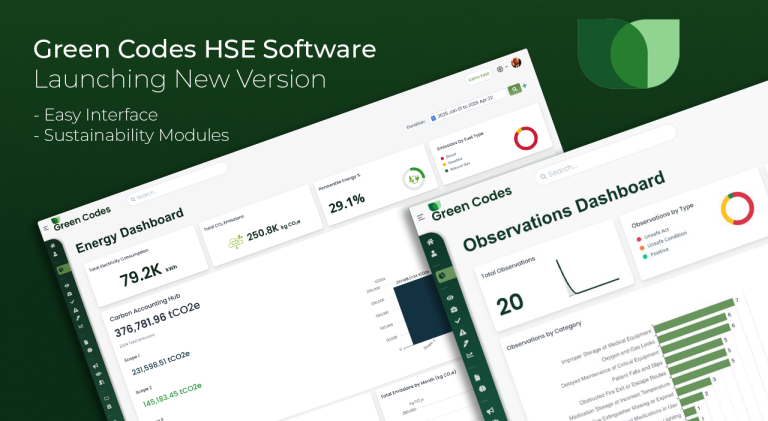Click the search box in Observations Dashboard
The image size is (768, 421).
(605, 154)
